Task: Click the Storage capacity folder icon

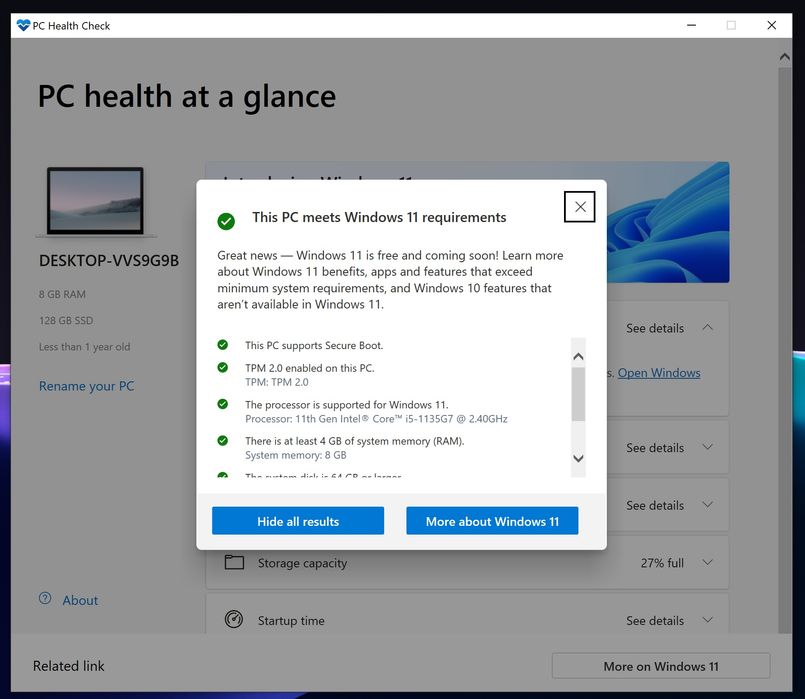Action: coord(234,562)
